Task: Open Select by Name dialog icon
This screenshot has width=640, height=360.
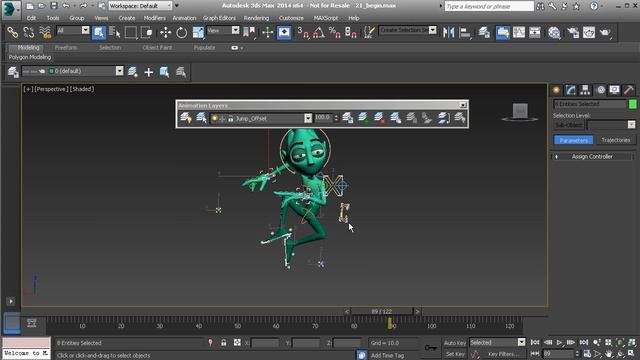Action: pos(115,32)
